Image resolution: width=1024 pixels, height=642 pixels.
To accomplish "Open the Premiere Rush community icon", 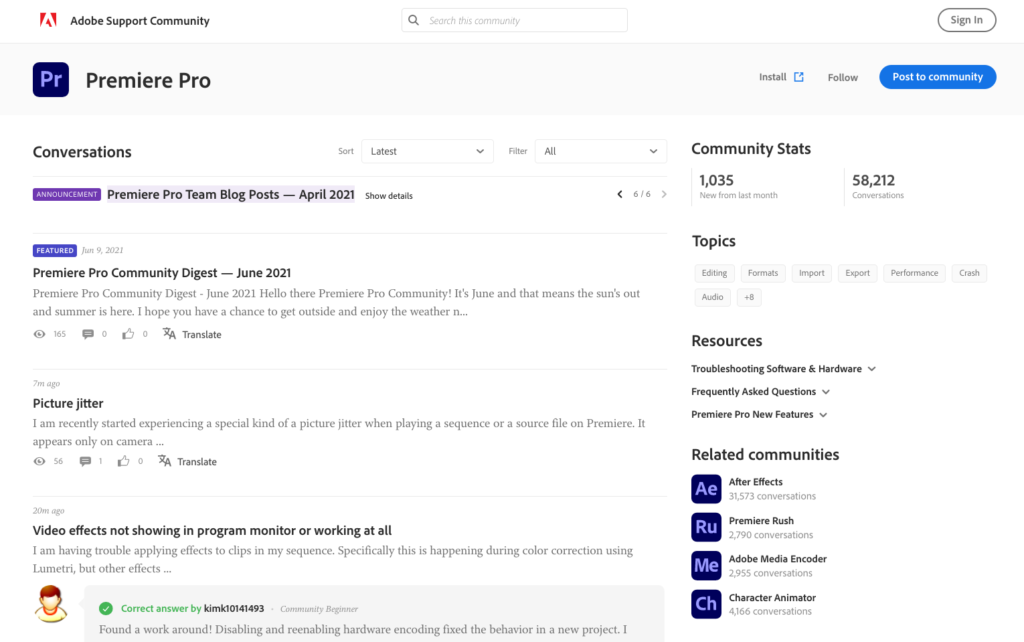I will pyautogui.click(x=706, y=527).
